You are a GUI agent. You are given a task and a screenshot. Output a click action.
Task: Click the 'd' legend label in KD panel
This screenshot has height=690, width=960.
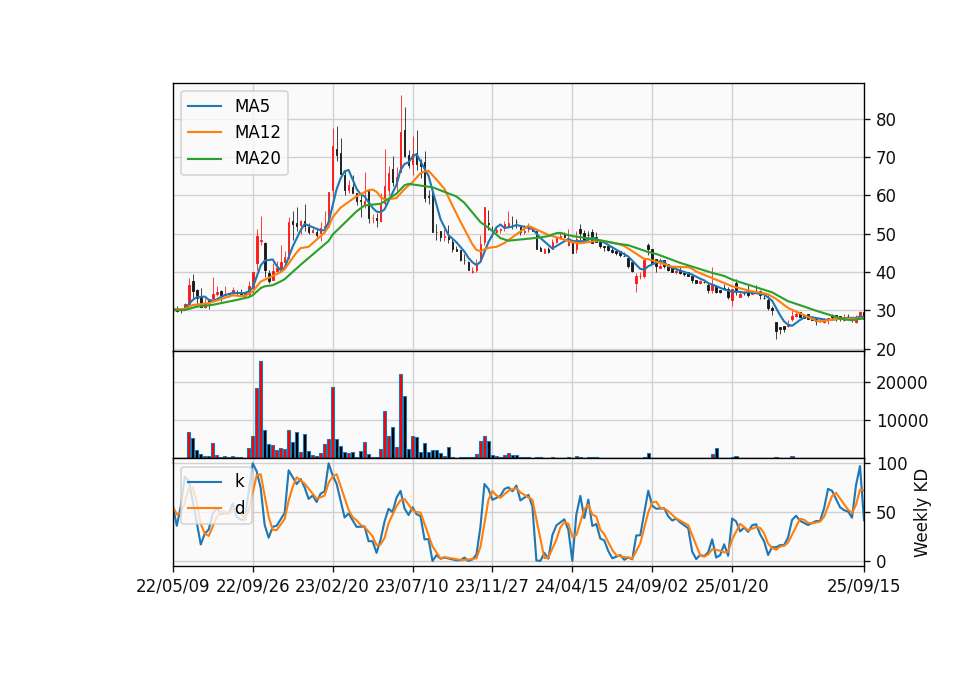tap(240, 508)
